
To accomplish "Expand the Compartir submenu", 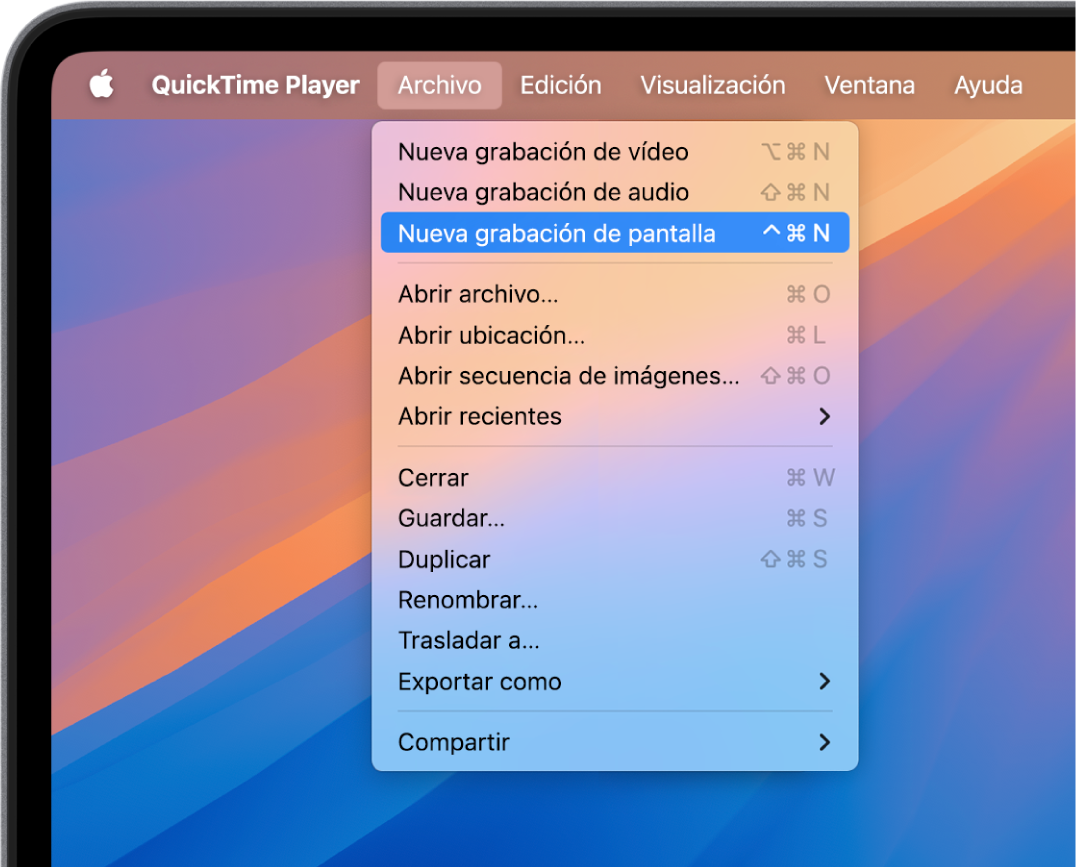I will pyautogui.click(x=615, y=742).
